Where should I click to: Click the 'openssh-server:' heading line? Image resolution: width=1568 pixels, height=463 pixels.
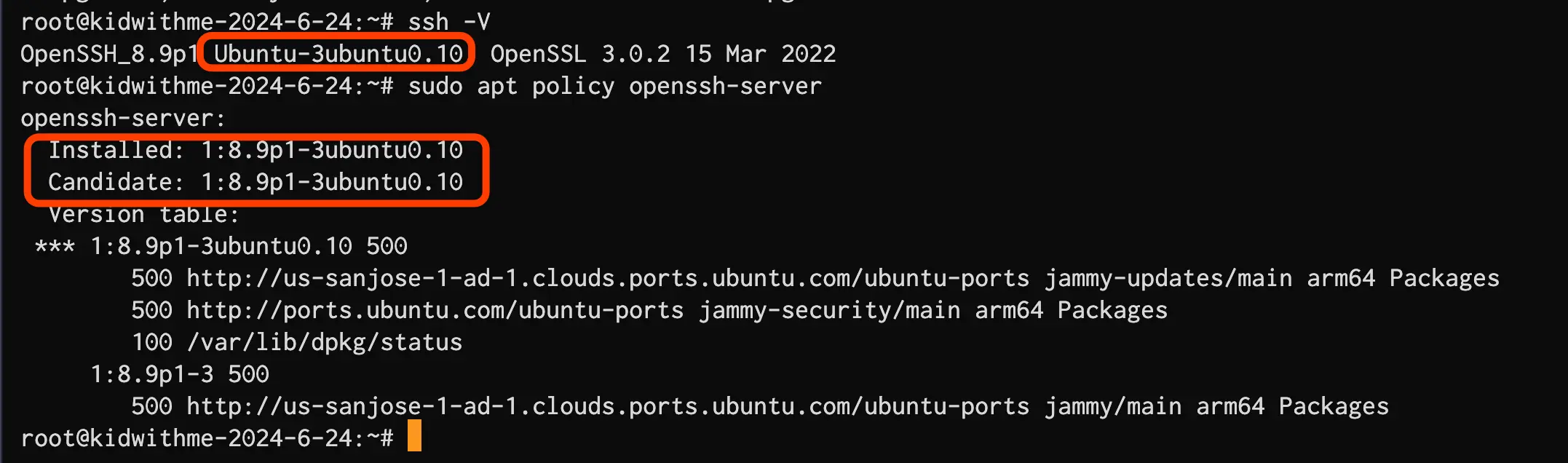124,118
